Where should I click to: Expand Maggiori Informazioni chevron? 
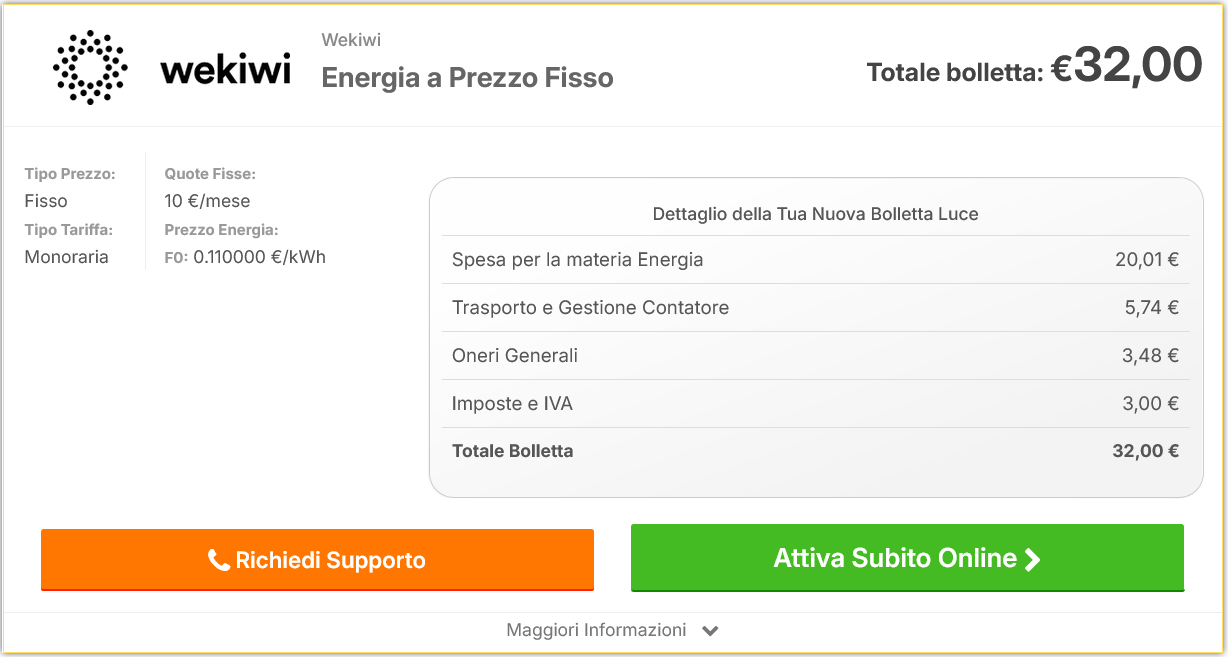click(710, 631)
